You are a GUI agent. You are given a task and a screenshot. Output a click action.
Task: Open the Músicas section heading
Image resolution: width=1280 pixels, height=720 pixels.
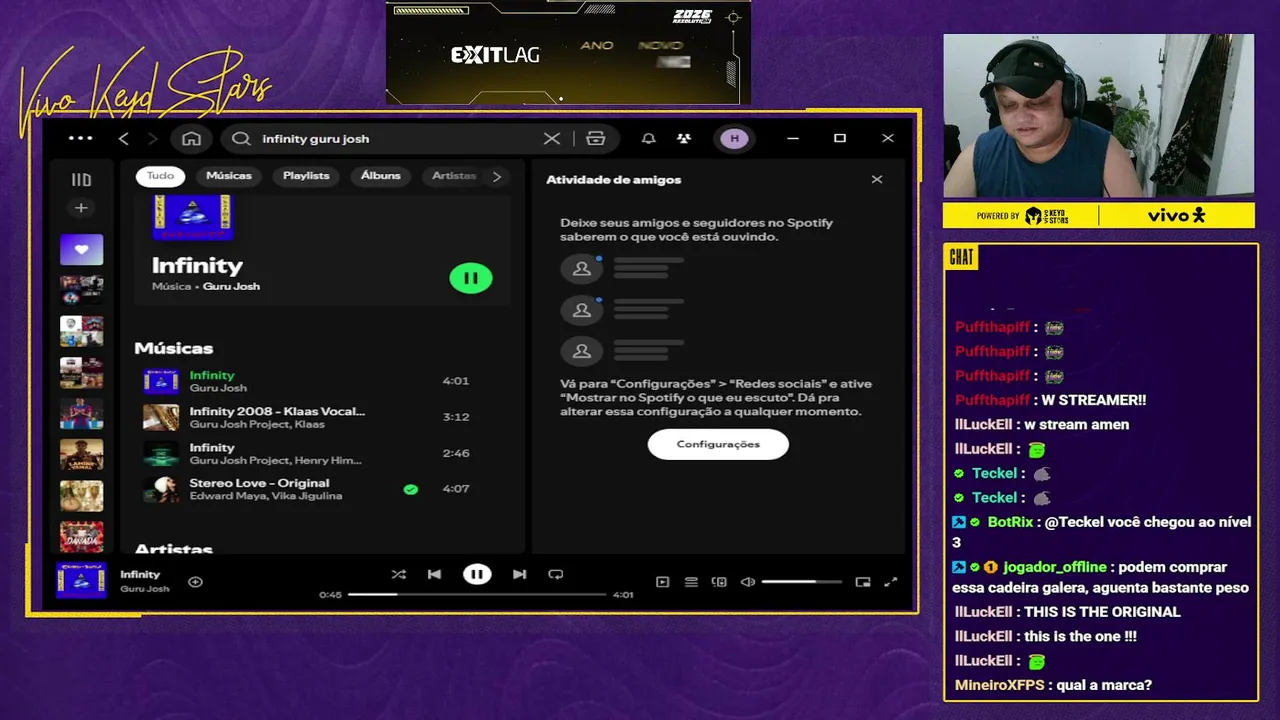(174, 348)
